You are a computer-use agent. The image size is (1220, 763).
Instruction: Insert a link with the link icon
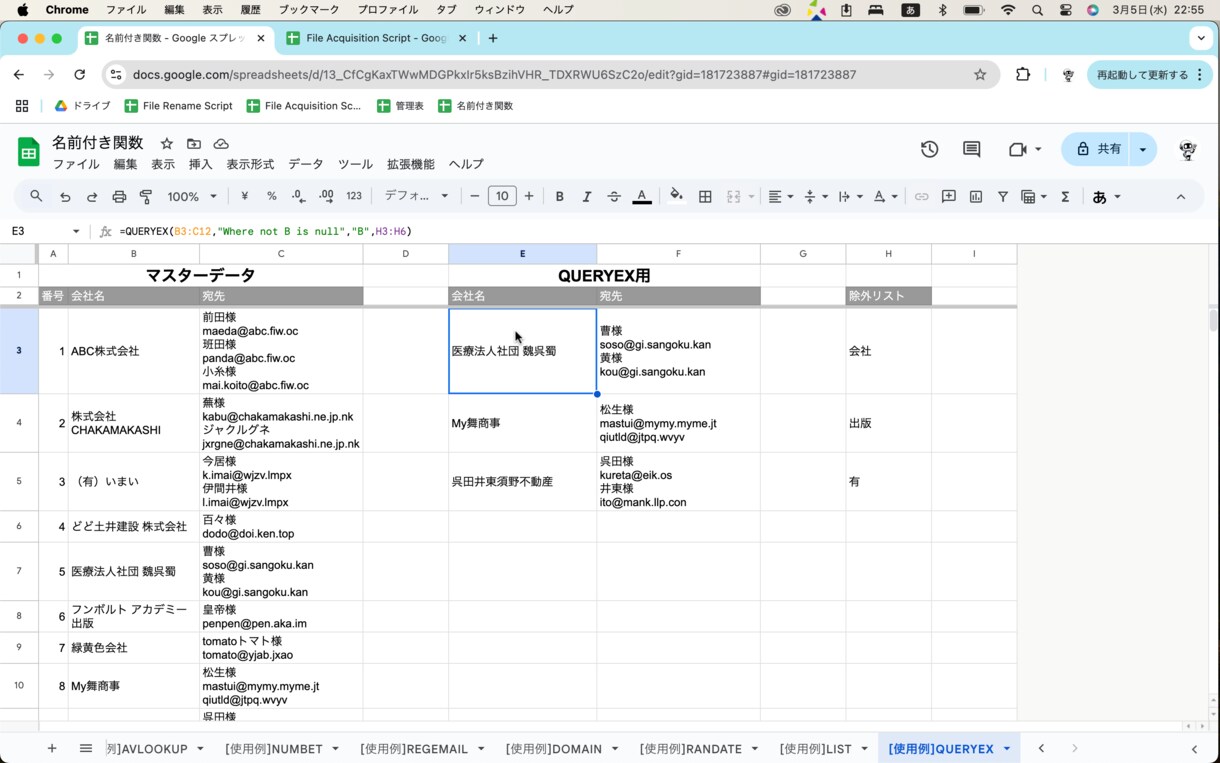pos(921,197)
